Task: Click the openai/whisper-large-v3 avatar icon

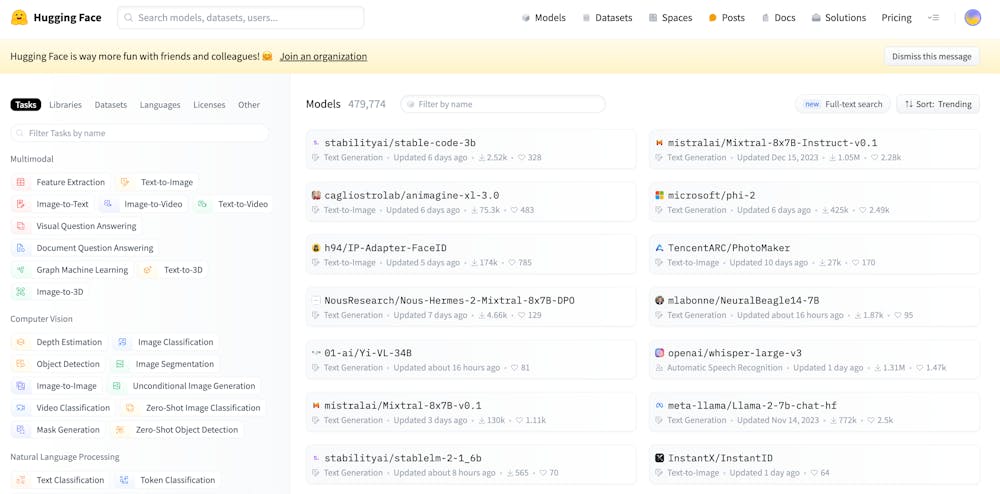Action: click(659, 353)
